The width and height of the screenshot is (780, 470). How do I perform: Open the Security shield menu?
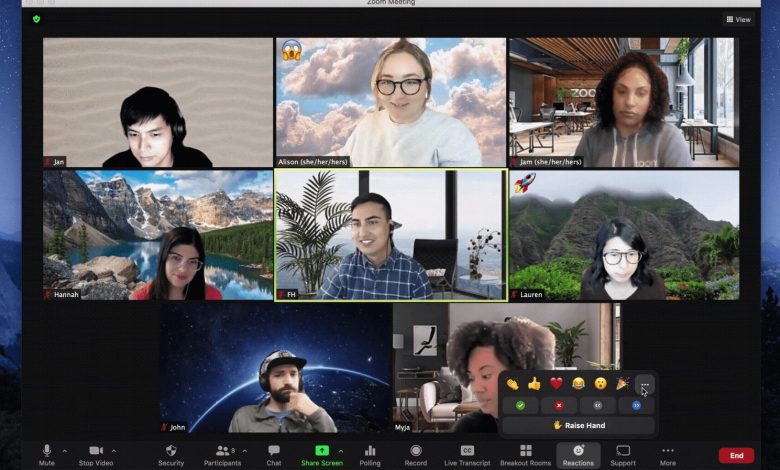tap(171, 455)
